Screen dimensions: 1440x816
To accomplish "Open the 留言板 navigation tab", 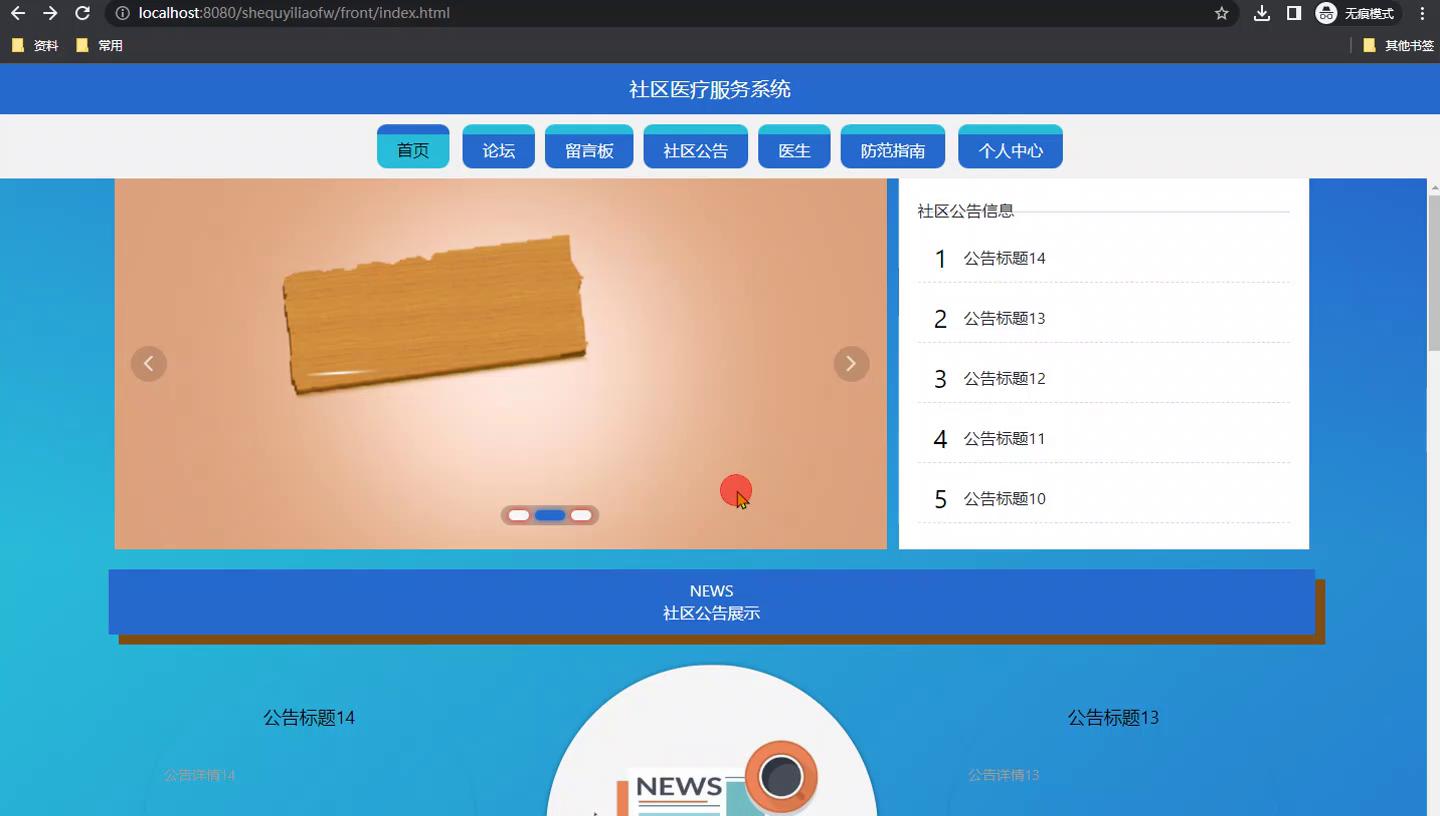I will click(x=589, y=146).
